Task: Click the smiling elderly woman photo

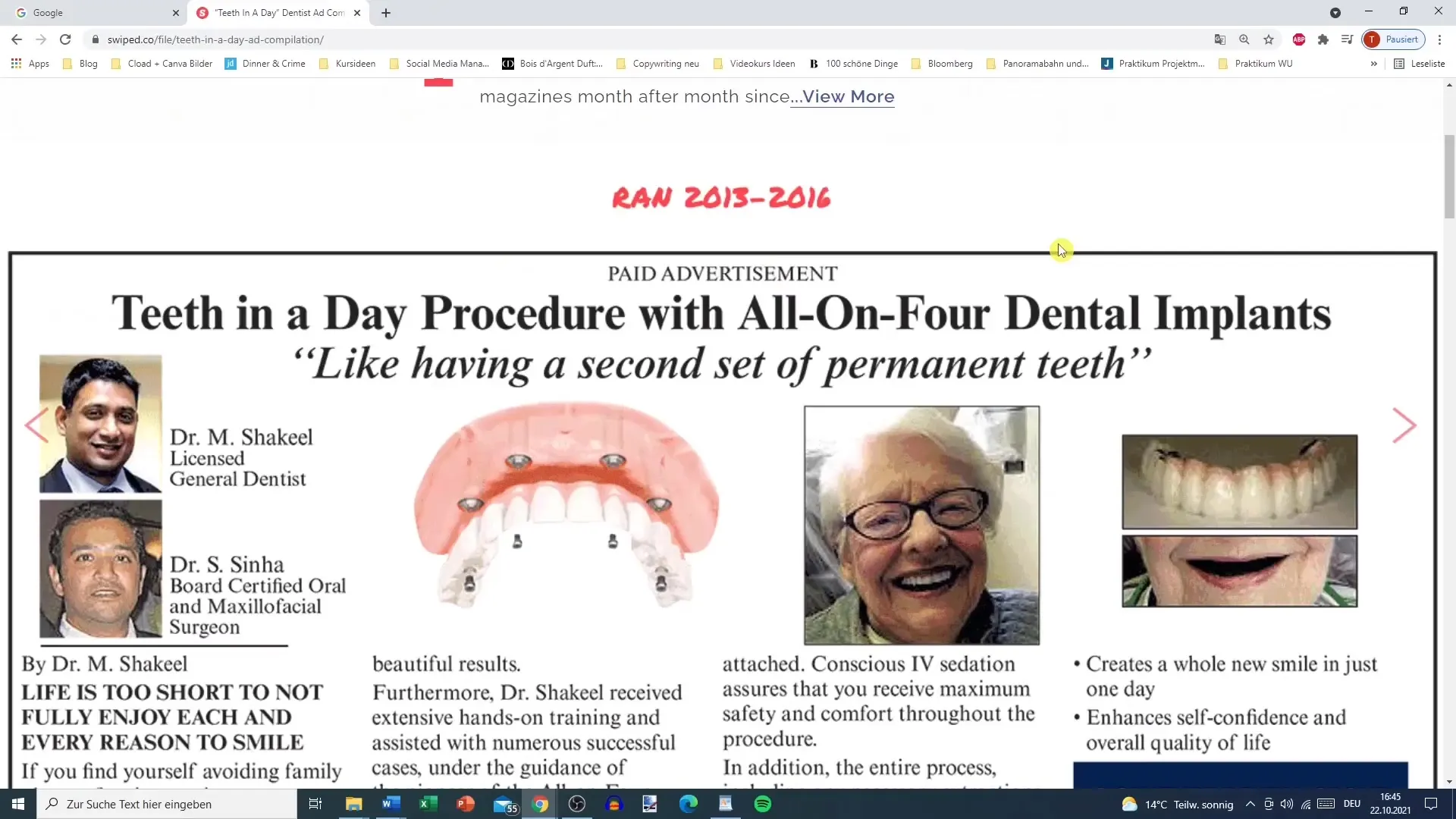Action: pos(921,525)
